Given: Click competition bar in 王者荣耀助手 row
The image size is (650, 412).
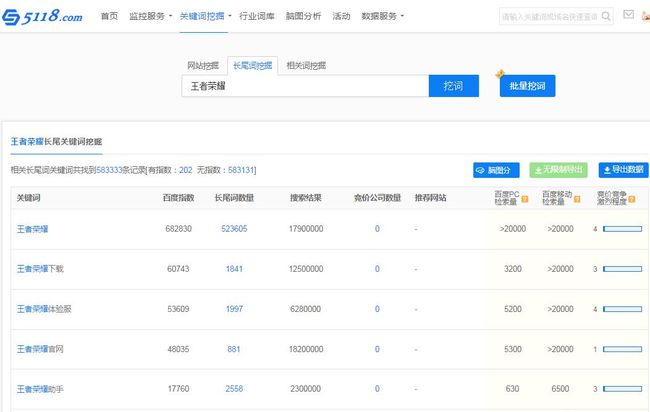Looking at the screenshot, I should [x=622, y=389].
